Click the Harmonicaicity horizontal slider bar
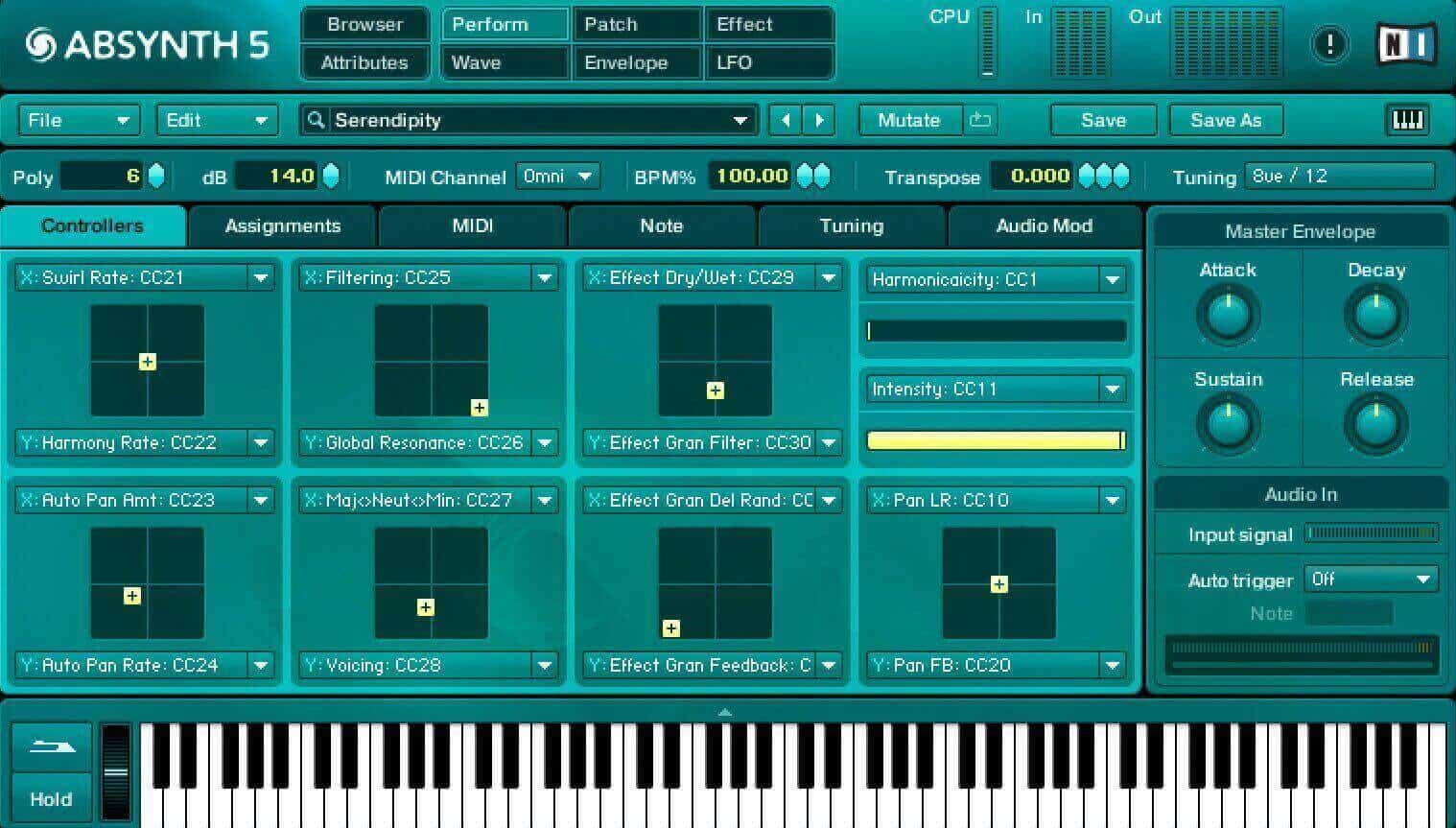The width and height of the screenshot is (1456, 828). pyautogui.click(x=997, y=331)
